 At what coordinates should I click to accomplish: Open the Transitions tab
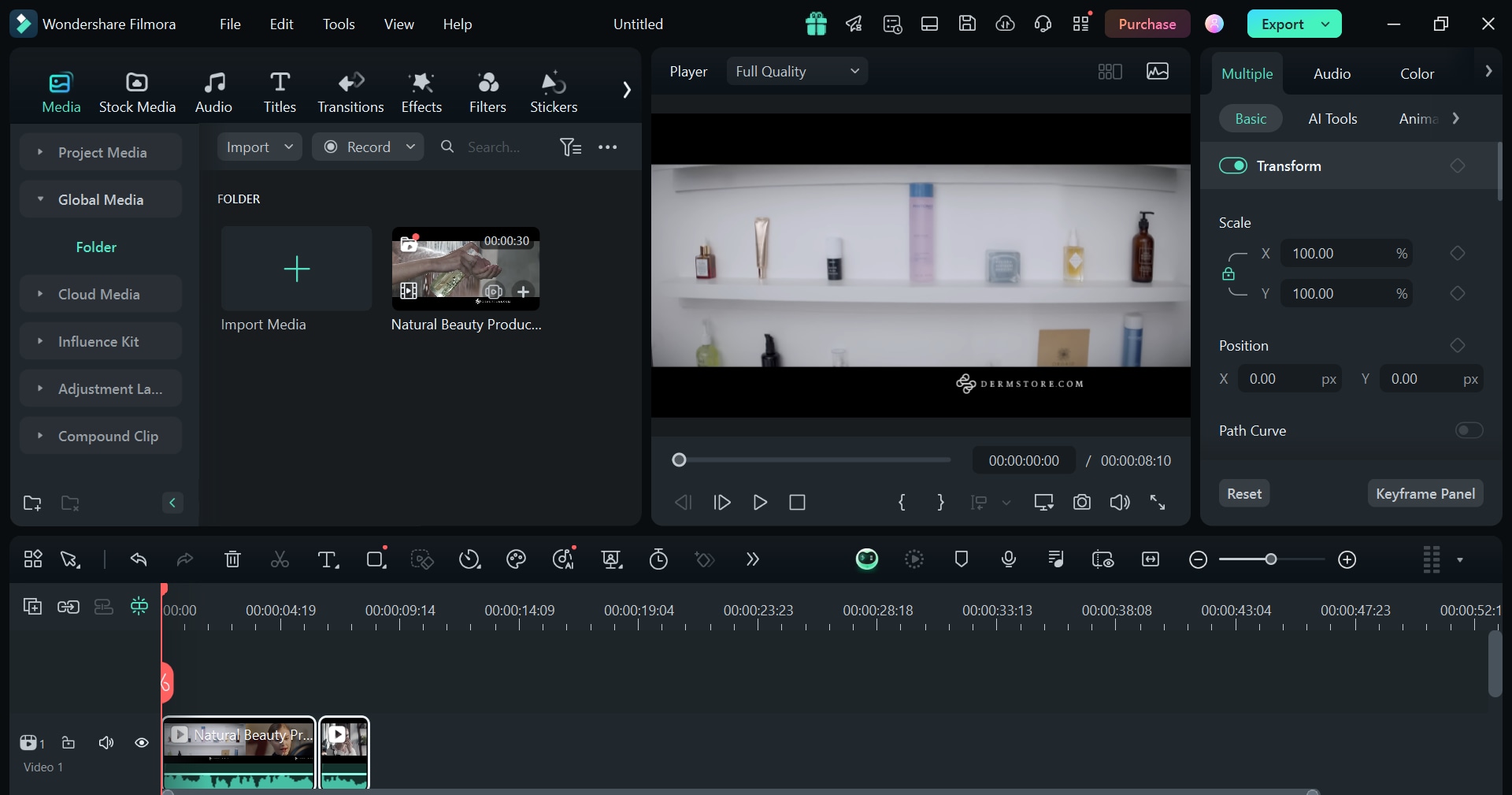tap(350, 92)
